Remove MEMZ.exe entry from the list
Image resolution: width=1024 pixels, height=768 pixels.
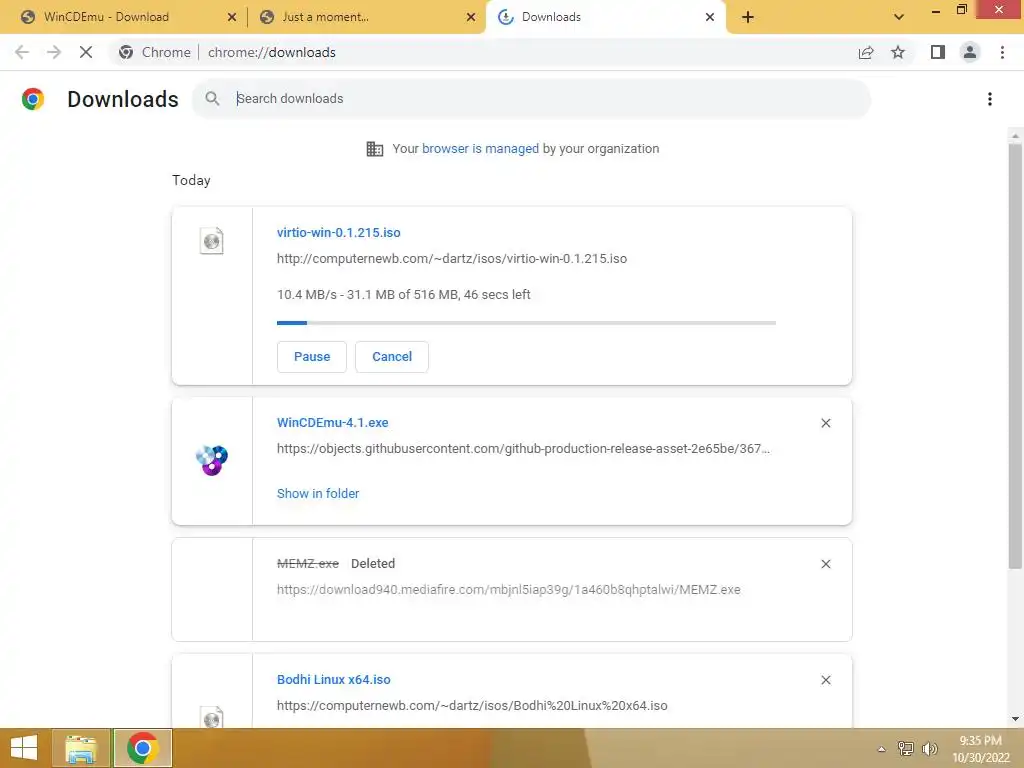point(825,564)
